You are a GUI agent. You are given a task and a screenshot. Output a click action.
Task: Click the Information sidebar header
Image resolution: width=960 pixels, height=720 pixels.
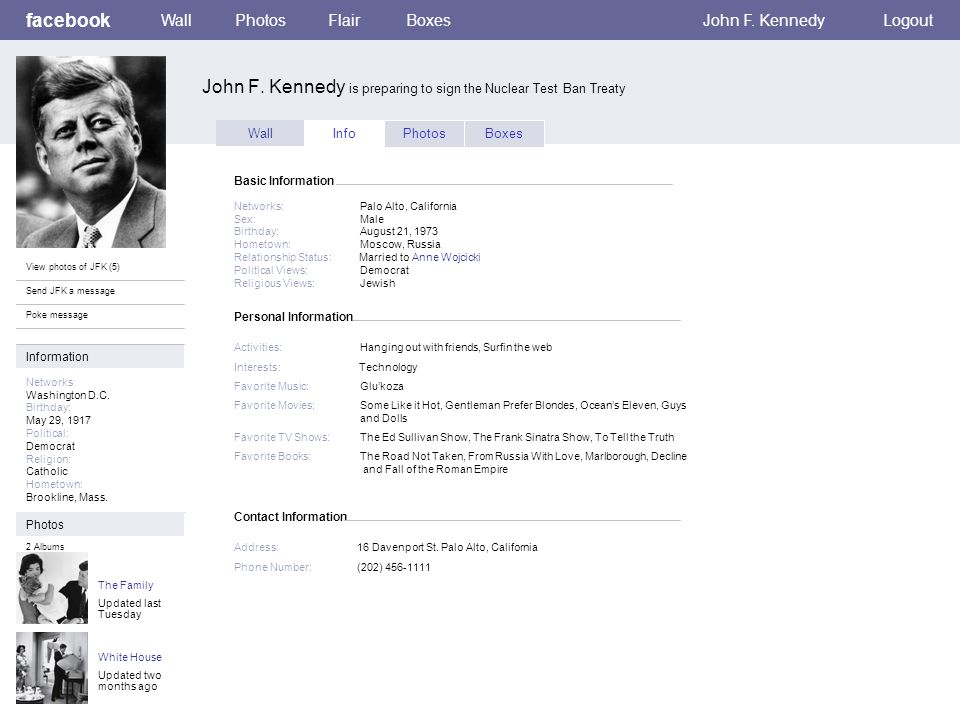click(x=100, y=356)
